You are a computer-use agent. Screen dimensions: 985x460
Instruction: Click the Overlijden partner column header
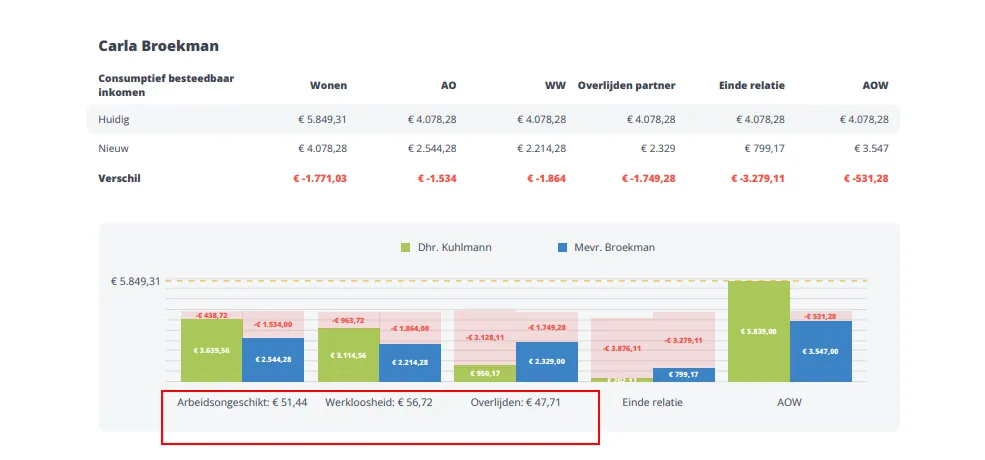point(627,85)
